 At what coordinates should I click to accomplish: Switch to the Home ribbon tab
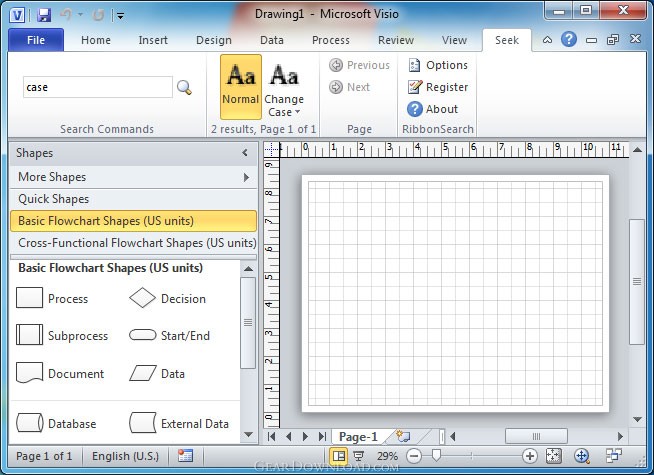click(x=96, y=40)
